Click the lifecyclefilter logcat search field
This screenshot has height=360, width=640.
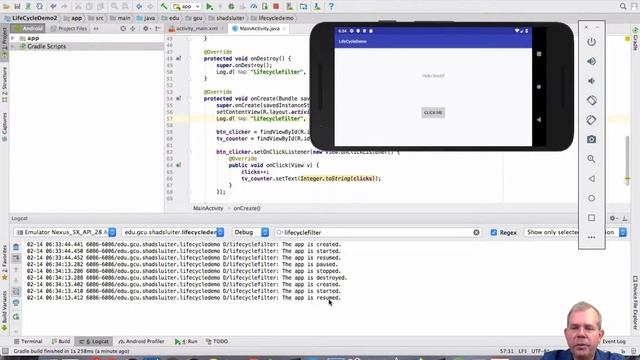378,232
